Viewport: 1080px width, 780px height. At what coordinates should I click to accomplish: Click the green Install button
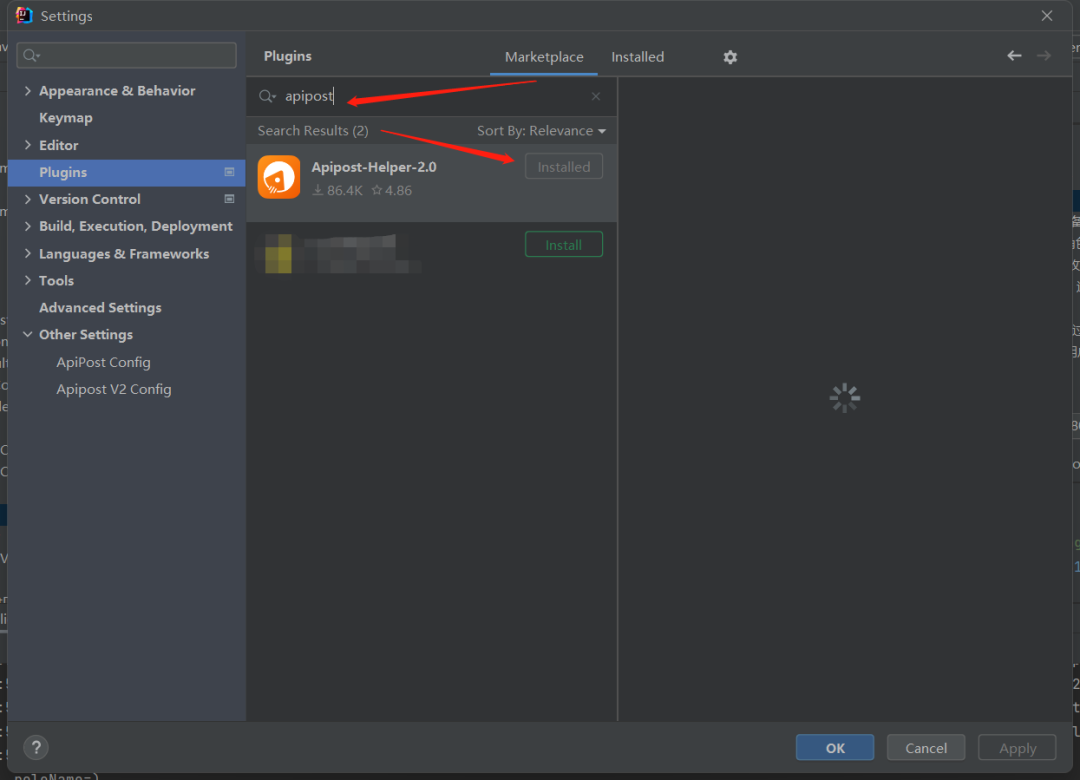(563, 245)
